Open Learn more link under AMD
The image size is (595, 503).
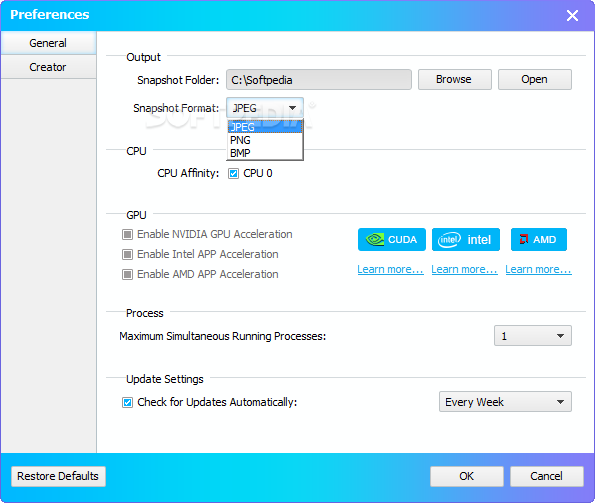(x=538, y=269)
